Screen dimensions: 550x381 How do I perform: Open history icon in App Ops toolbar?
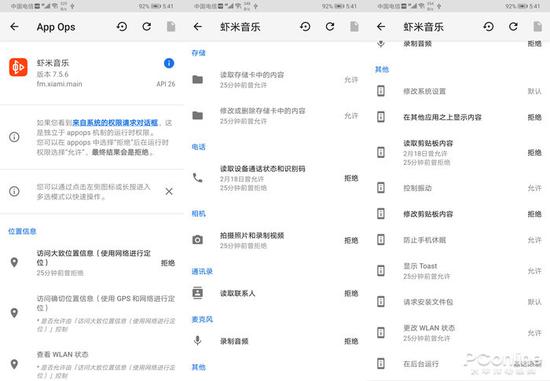122,26
